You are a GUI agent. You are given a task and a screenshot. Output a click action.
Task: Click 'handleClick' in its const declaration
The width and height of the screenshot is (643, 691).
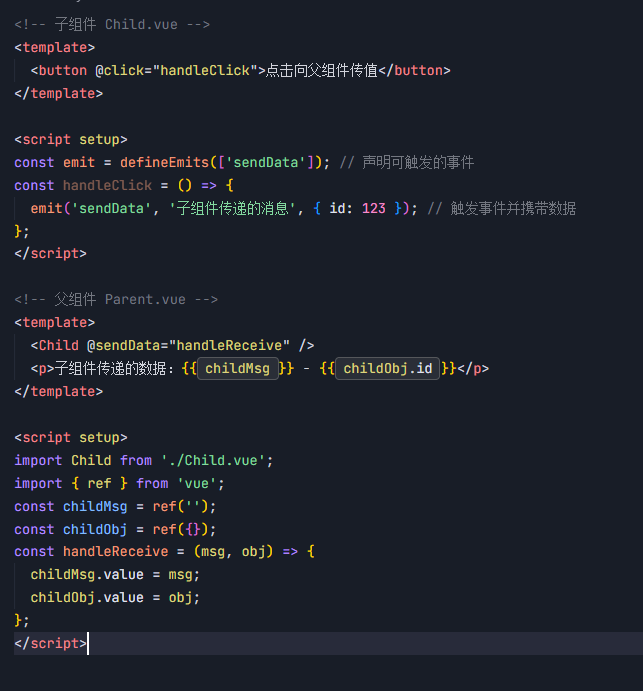point(108,186)
